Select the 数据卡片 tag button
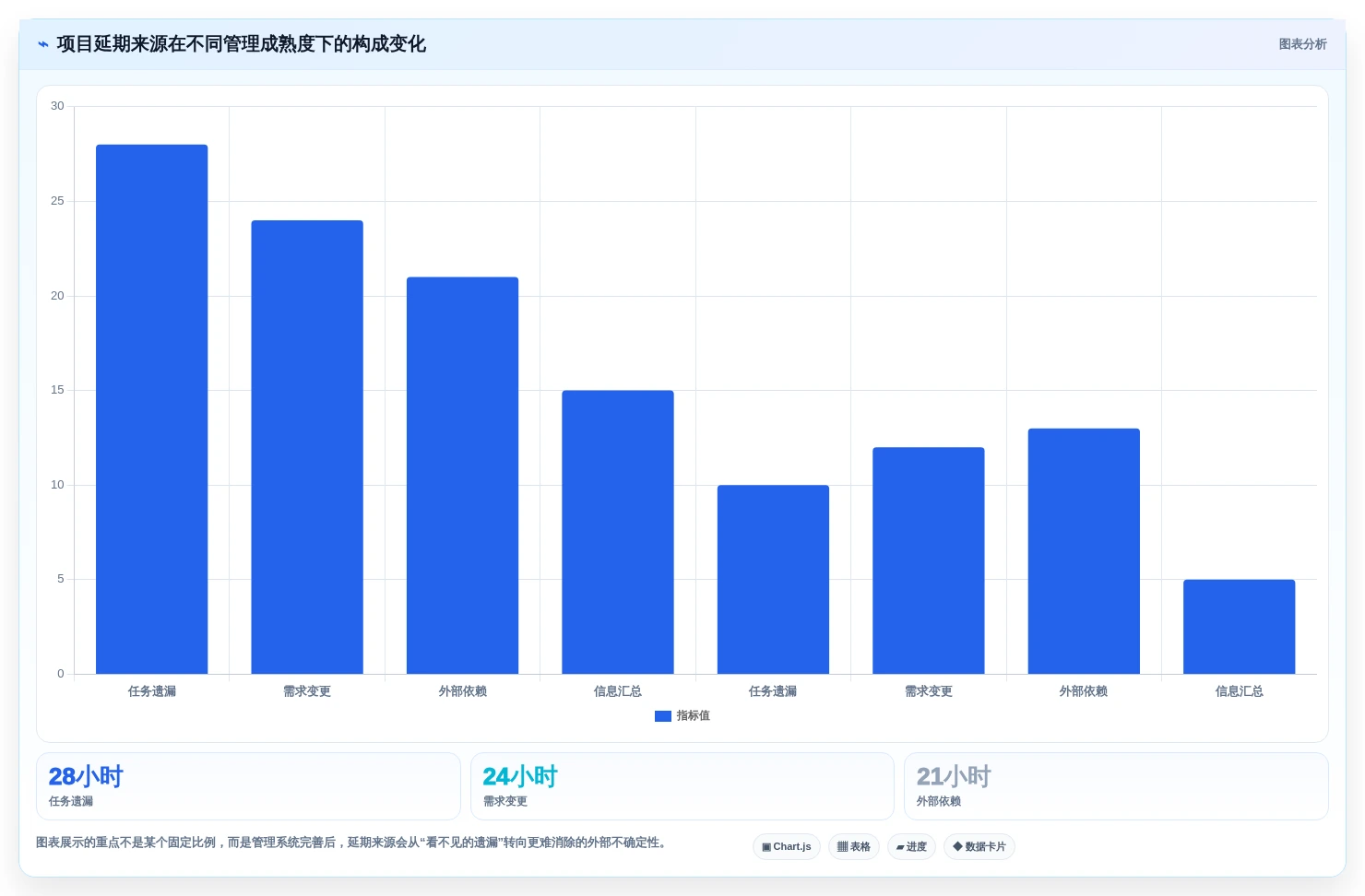 [x=979, y=846]
